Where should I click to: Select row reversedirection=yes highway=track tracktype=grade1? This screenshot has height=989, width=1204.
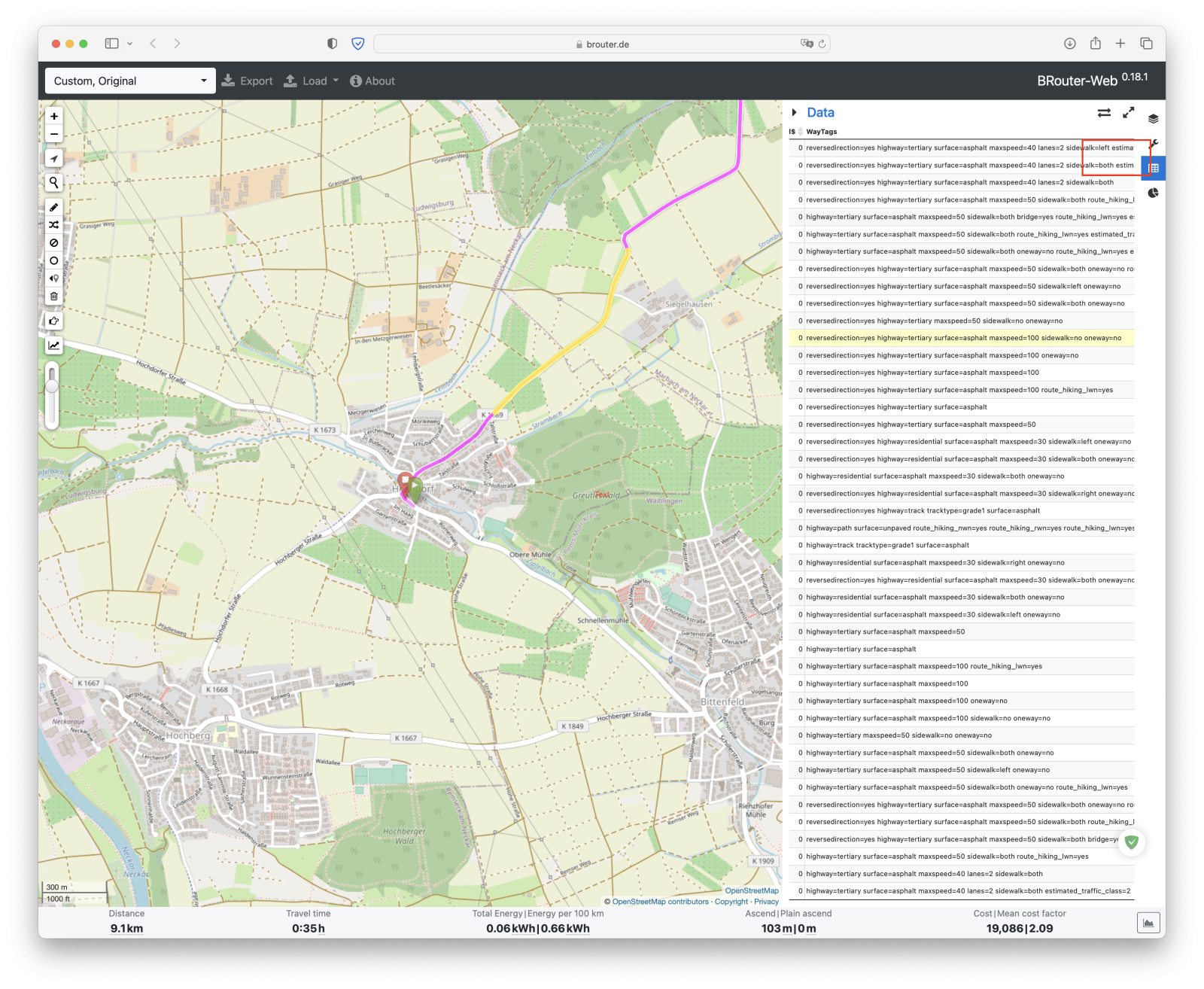point(961,511)
